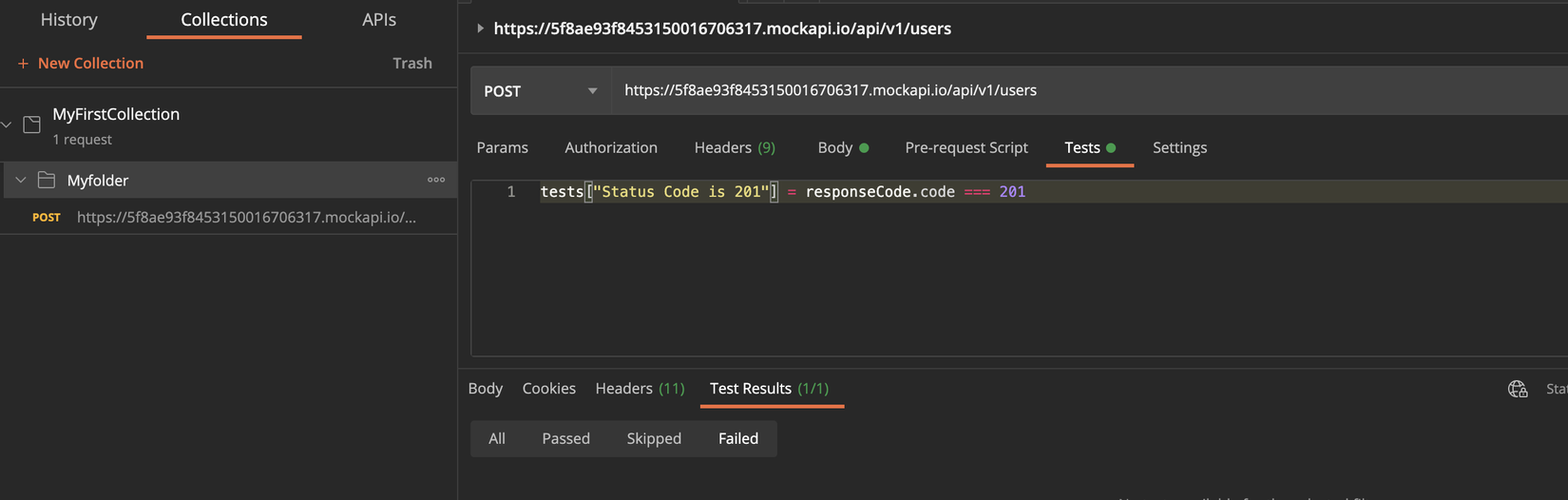Click the plus icon for New Collection

(x=23, y=64)
